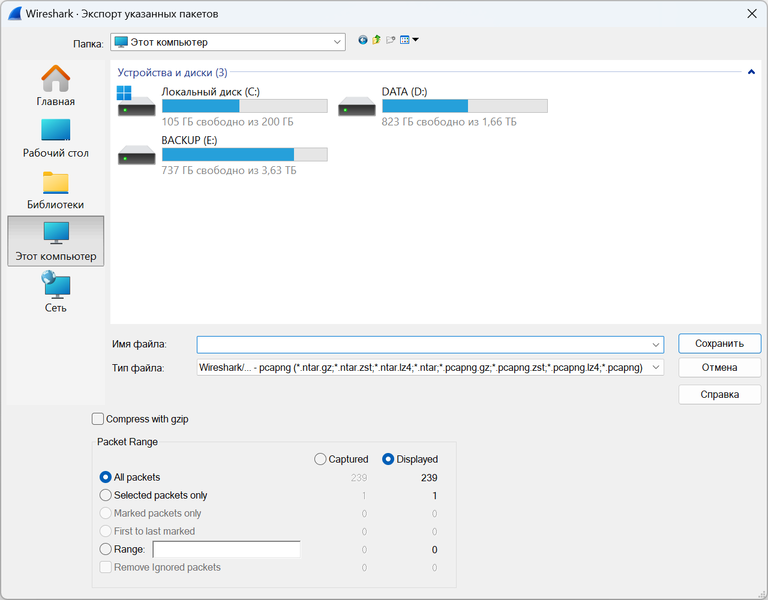The height and width of the screenshot is (600, 768).
Task: Click the DATA (D:) drive label
Action: coord(404,92)
